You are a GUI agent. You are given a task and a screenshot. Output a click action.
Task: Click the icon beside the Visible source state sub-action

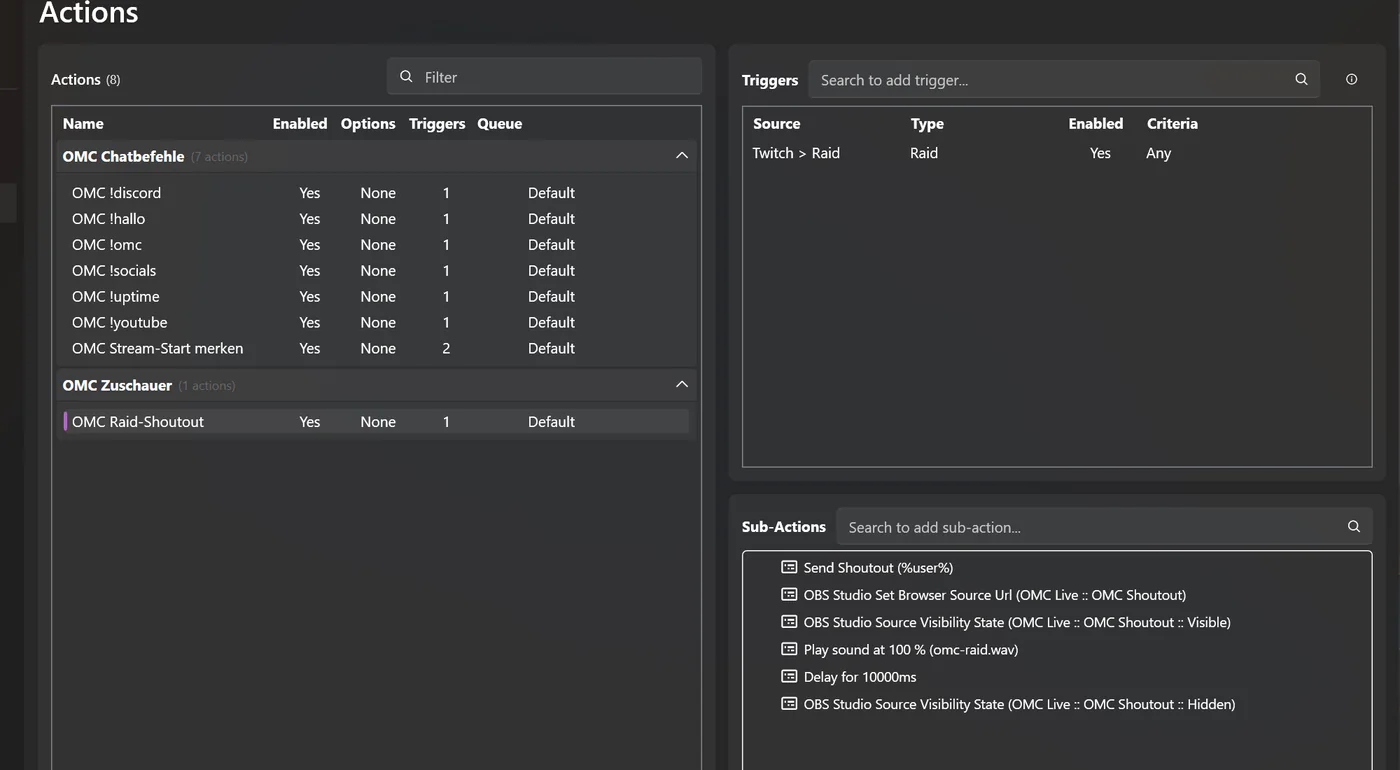click(789, 622)
